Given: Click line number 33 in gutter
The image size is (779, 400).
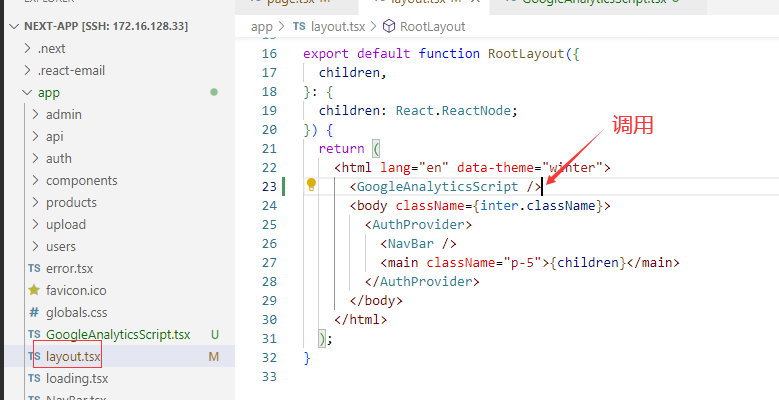Looking at the screenshot, I should tap(269, 377).
